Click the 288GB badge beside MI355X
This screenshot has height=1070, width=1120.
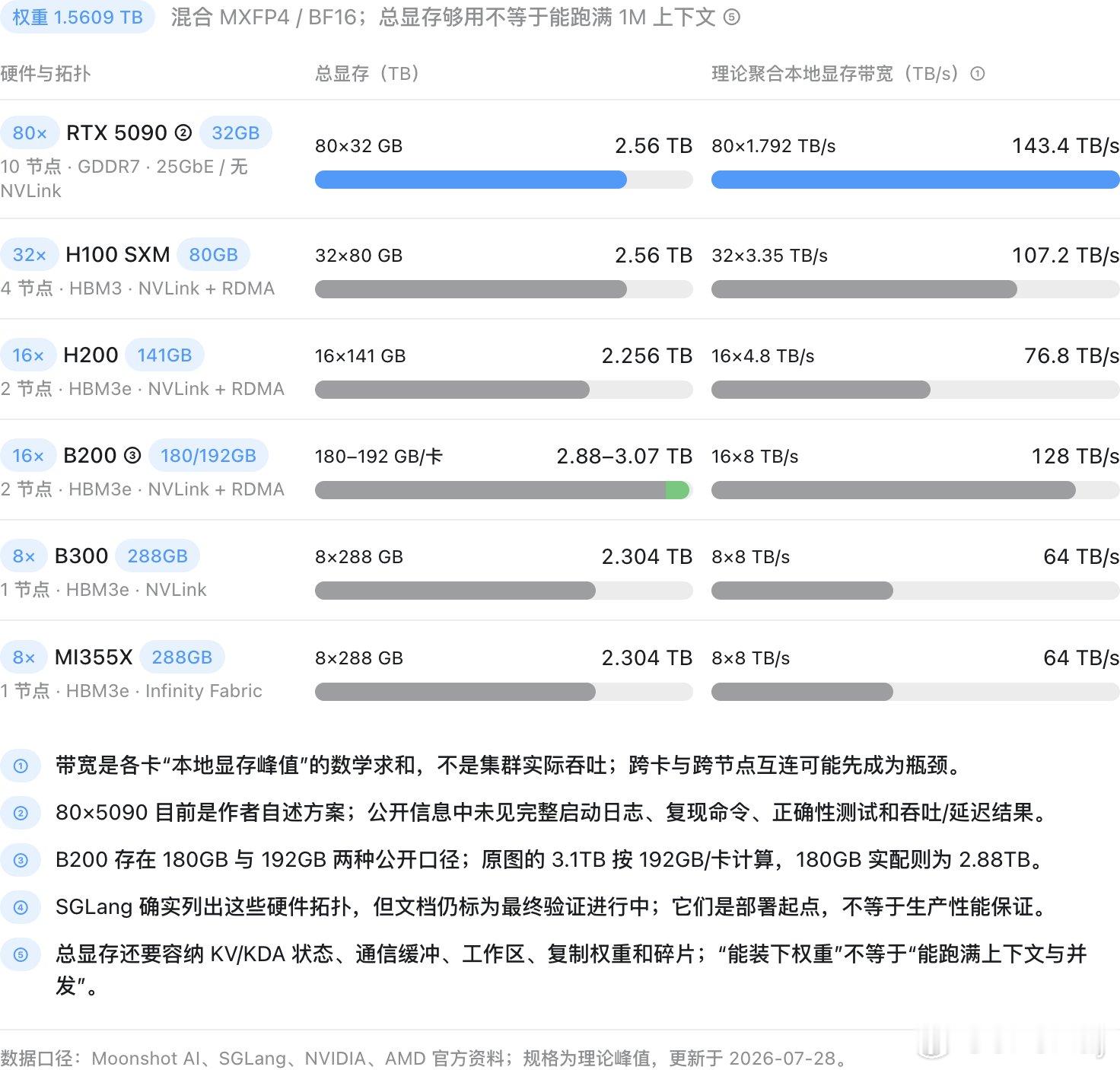coord(182,658)
